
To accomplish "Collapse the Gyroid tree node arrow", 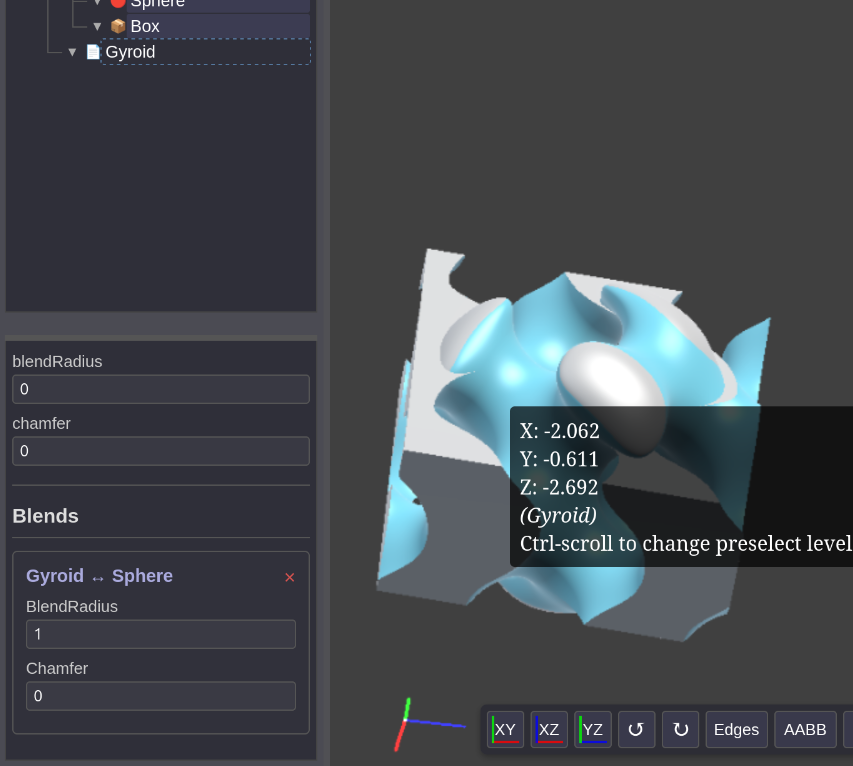I will (x=72, y=52).
